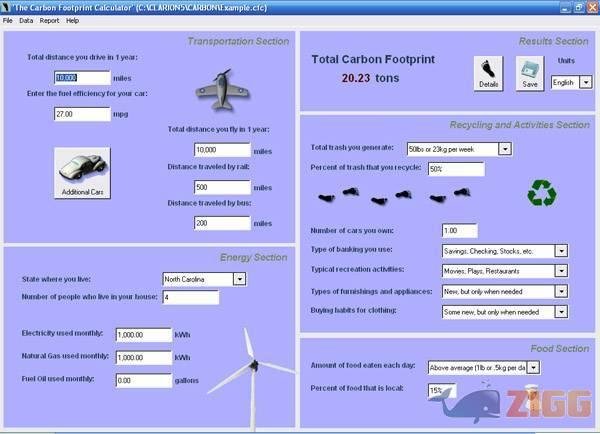Image resolution: width=600 pixels, height=434 pixels.
Task: Expand the total trash generated dropdown
Action: pyautogui.click(x=504, y=148)
